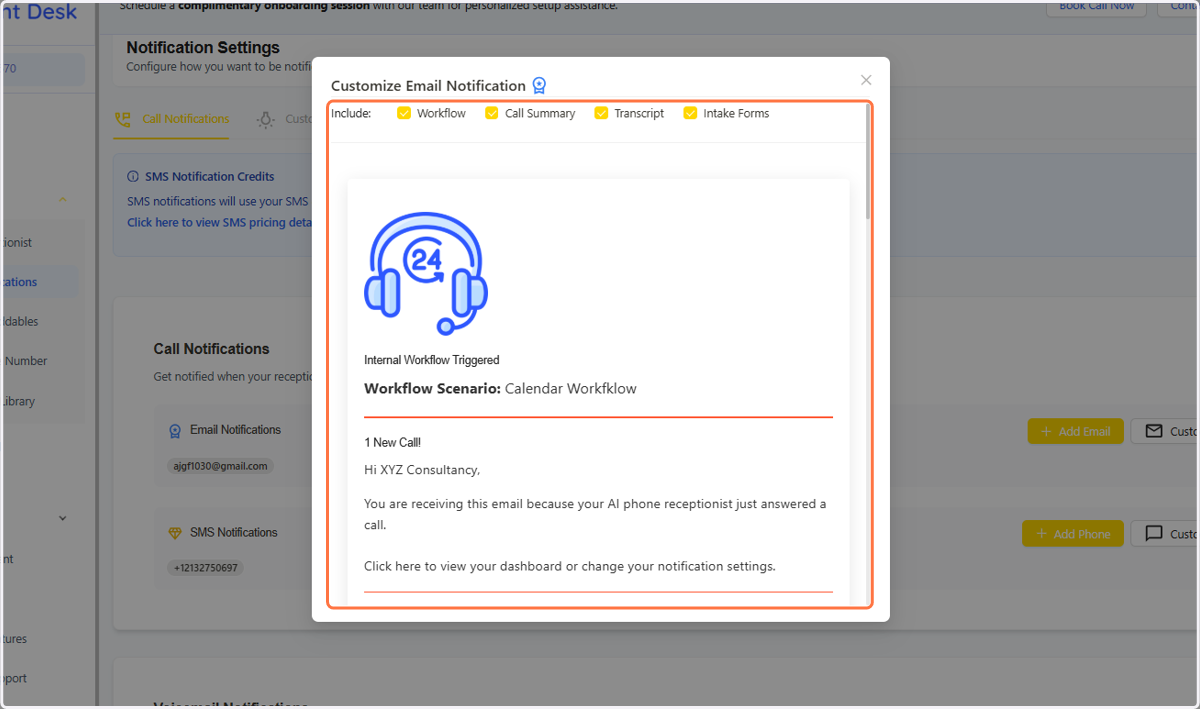Viewport: 1200px width, 709px height.
Task: Click the '1 New Call!' text
Action: tap(393, 442)
